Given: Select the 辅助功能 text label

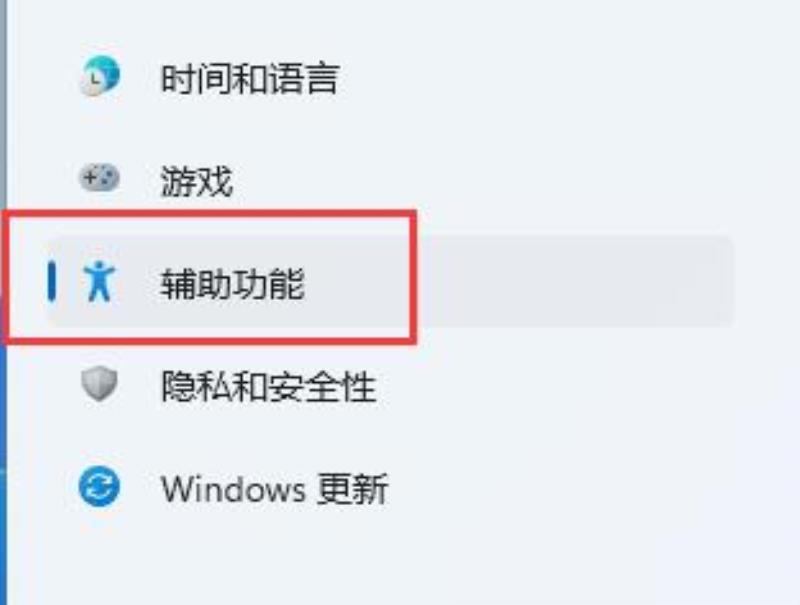Looking at the screenshot, I should (x=233, y=283).
